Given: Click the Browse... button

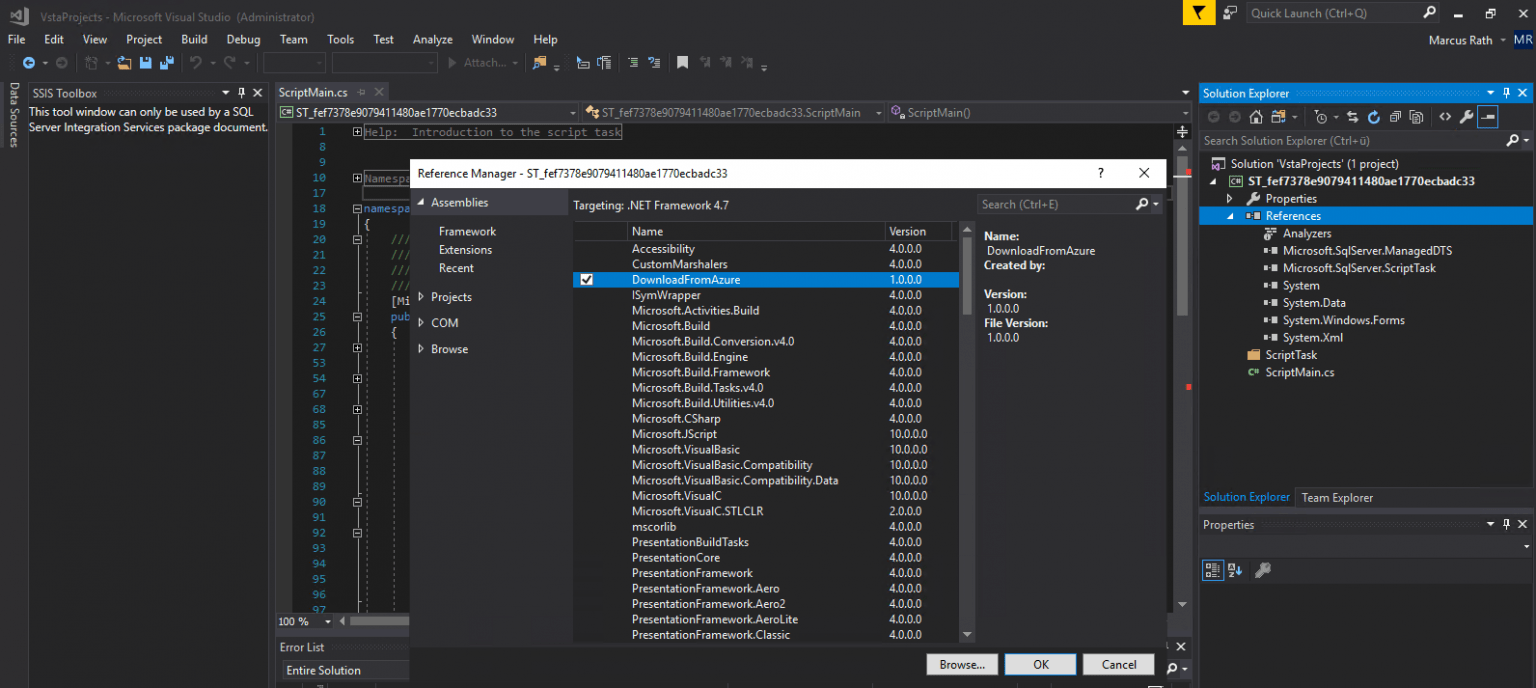Looking at the screenshot, I should pyautogui.click(x=962, y=664).
